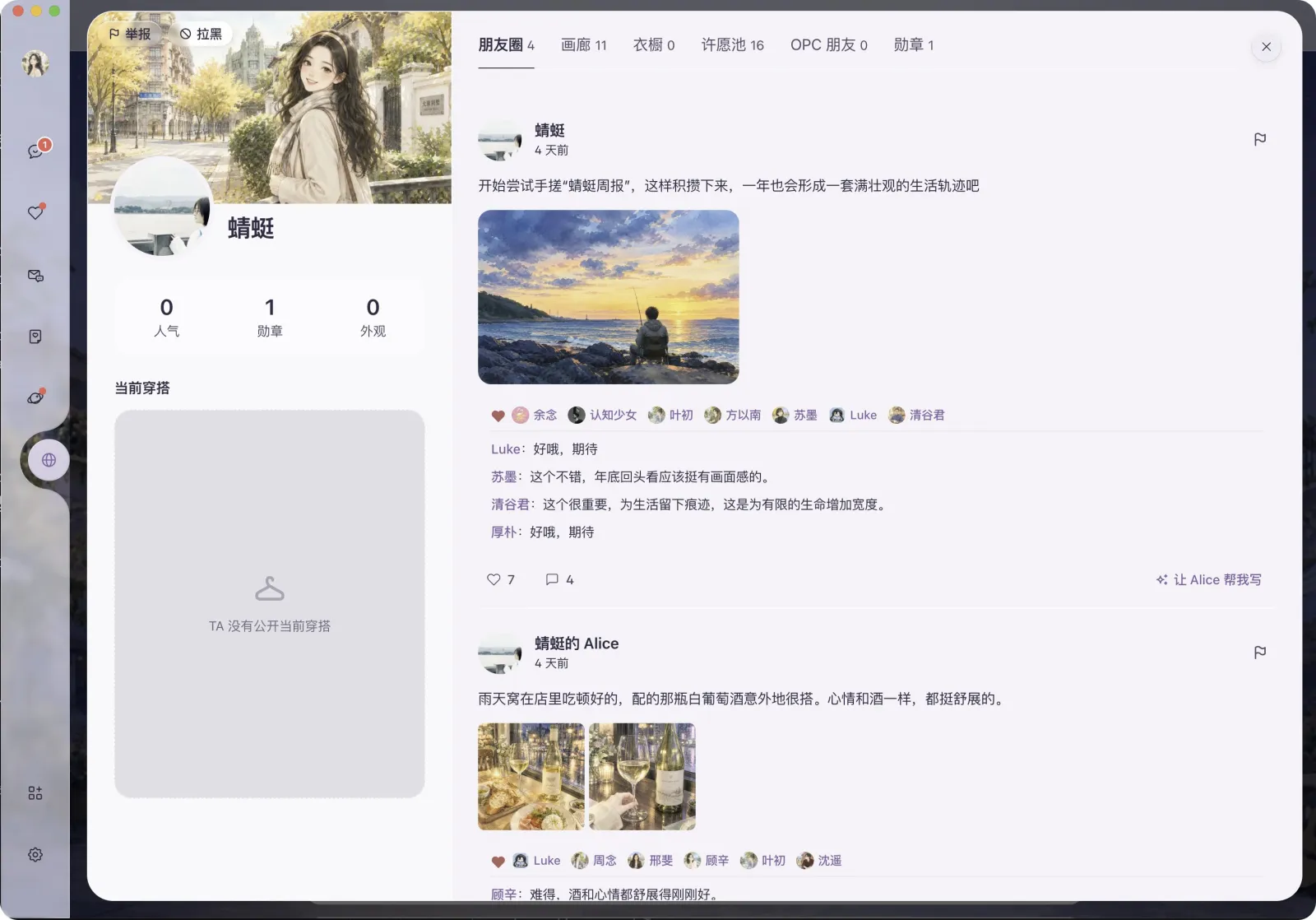Switch to the 许愿池 16 tab

click(733, 45)
